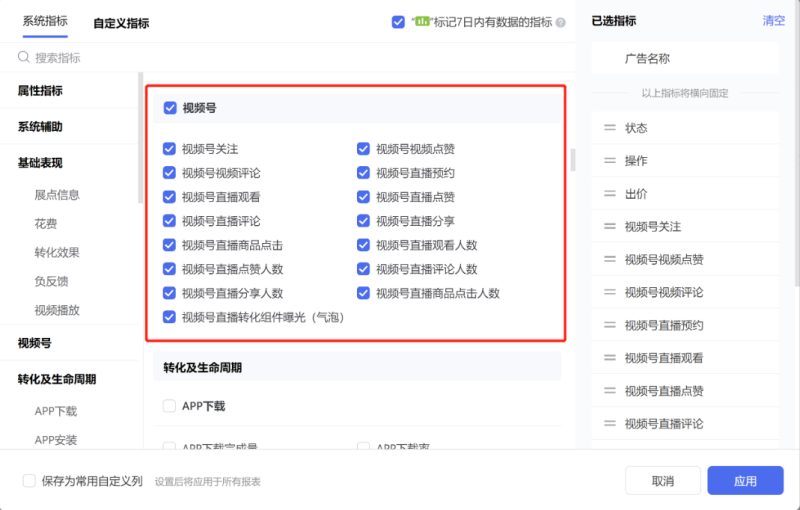Click drag handle for 出价 row
This screenshot has width=800, height=510.
coord(610,193)
